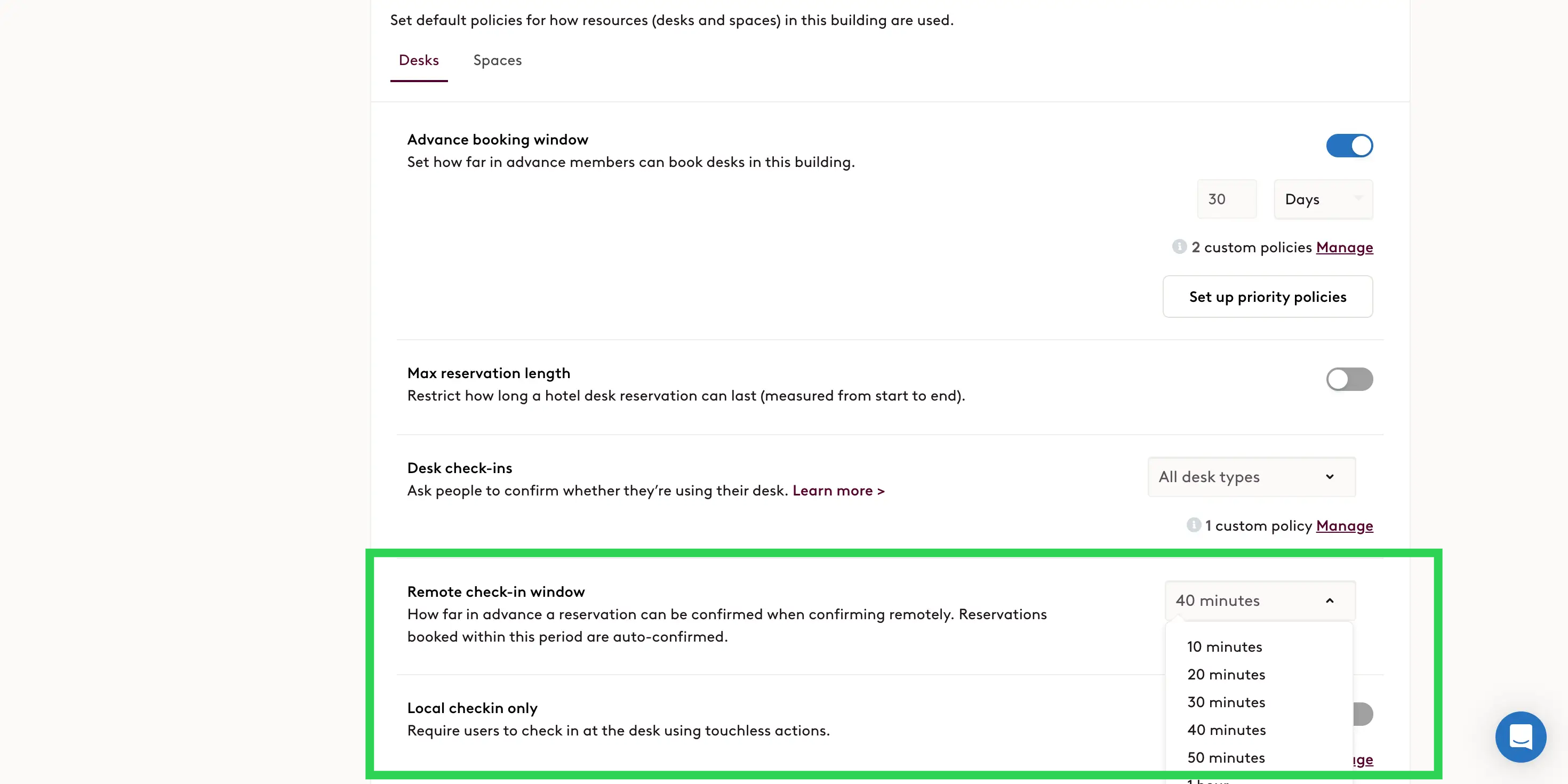Click info icon beside 2 custom policies
Viewport: 1568px width, 784px height.
[x=1179, y=246]
